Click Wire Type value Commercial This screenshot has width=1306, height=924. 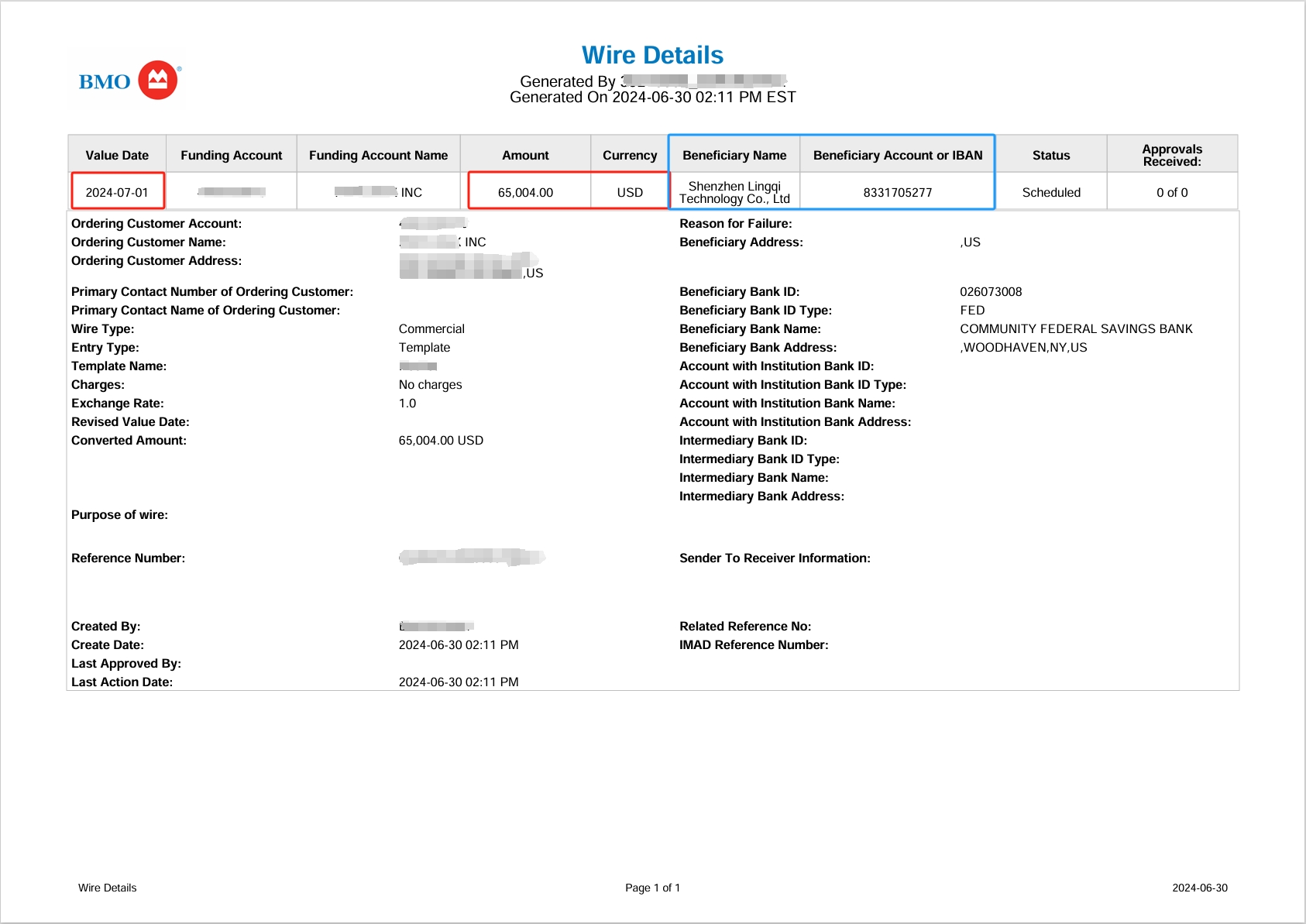click(x=431, y=328)
